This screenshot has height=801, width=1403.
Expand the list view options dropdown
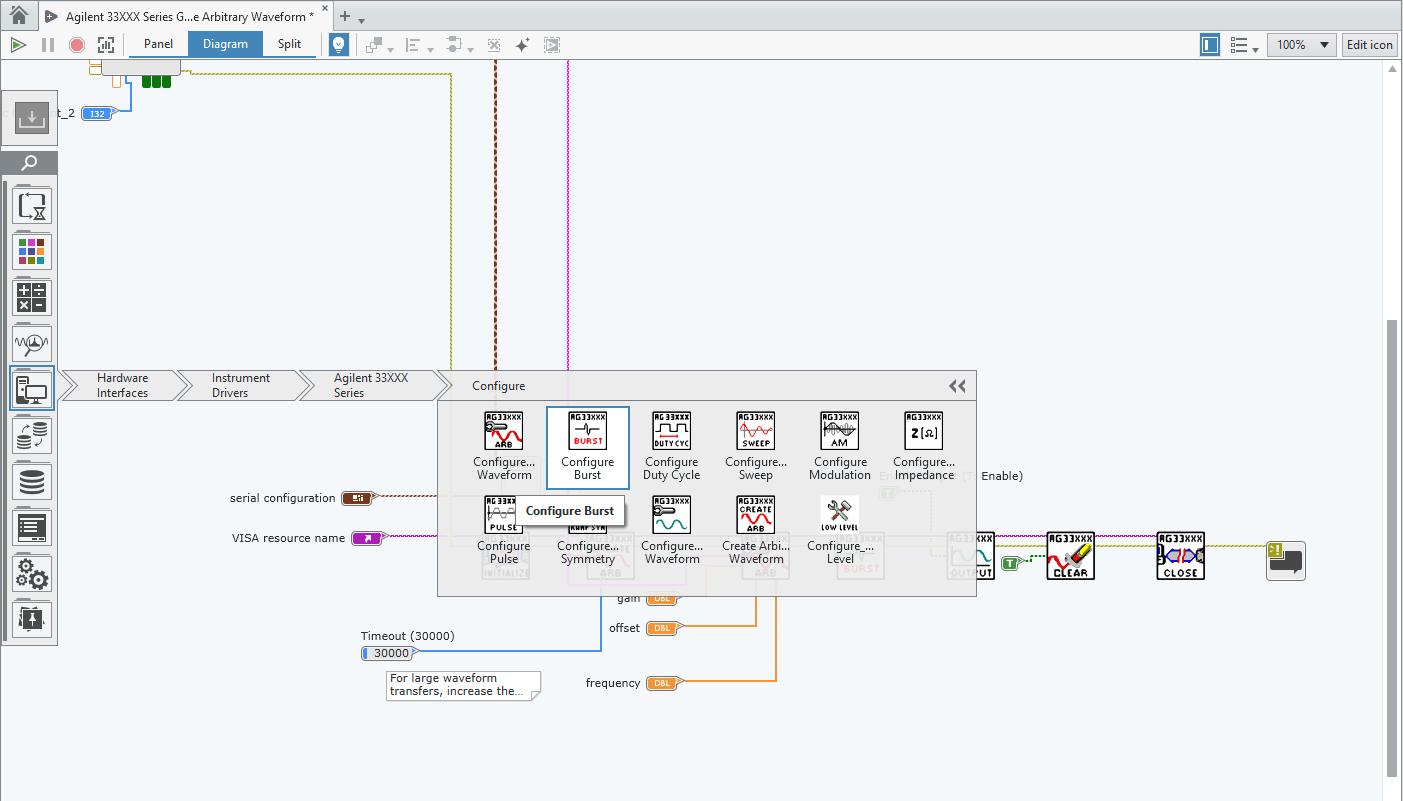pyautogui.click(x=1243, y=45)
